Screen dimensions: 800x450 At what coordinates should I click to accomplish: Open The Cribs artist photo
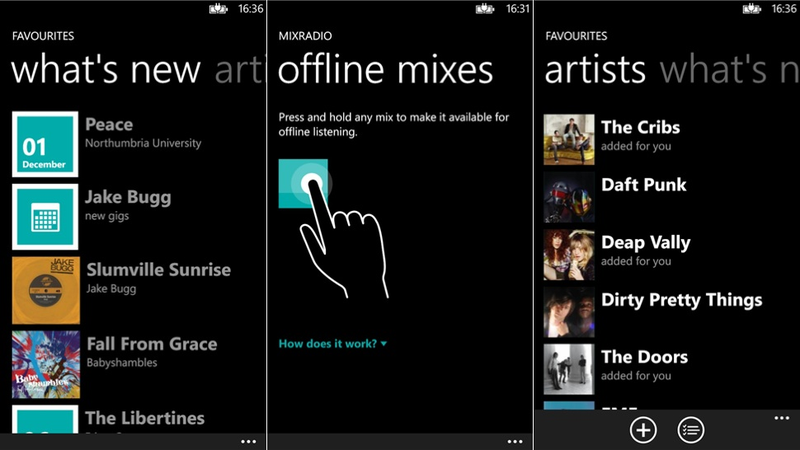tap(569, 139)
